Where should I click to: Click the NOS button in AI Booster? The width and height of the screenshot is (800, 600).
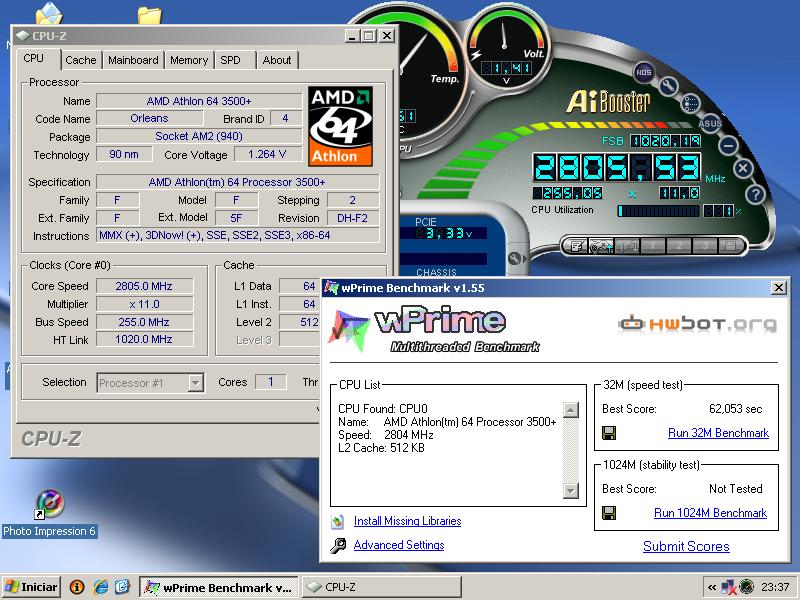pos(644,72)
